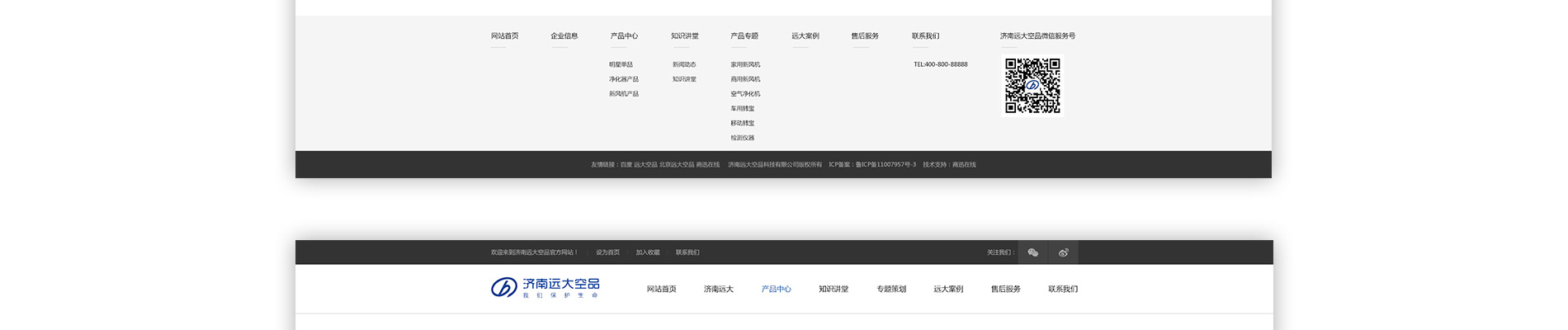Select highlighted 产品中心 in header navigation
This screenshot has width=1568, height=330.
pyautogui.click(x=776, y=290)
